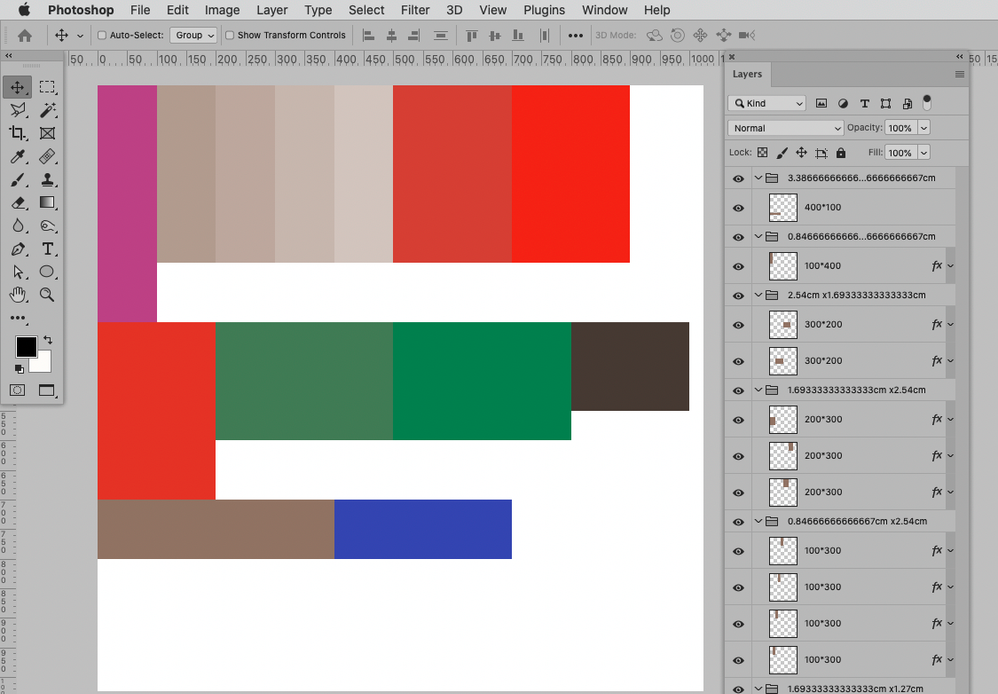
Task: Open the layer blend mode dropdown
Action: coord(785,127)
